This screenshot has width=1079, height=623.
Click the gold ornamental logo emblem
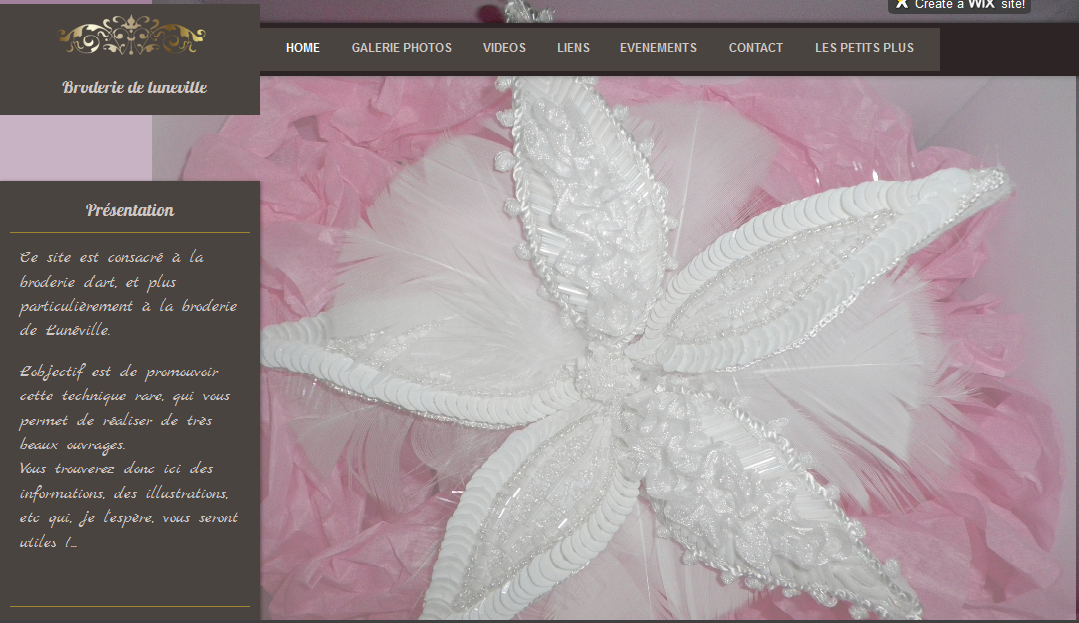point(131,35)
